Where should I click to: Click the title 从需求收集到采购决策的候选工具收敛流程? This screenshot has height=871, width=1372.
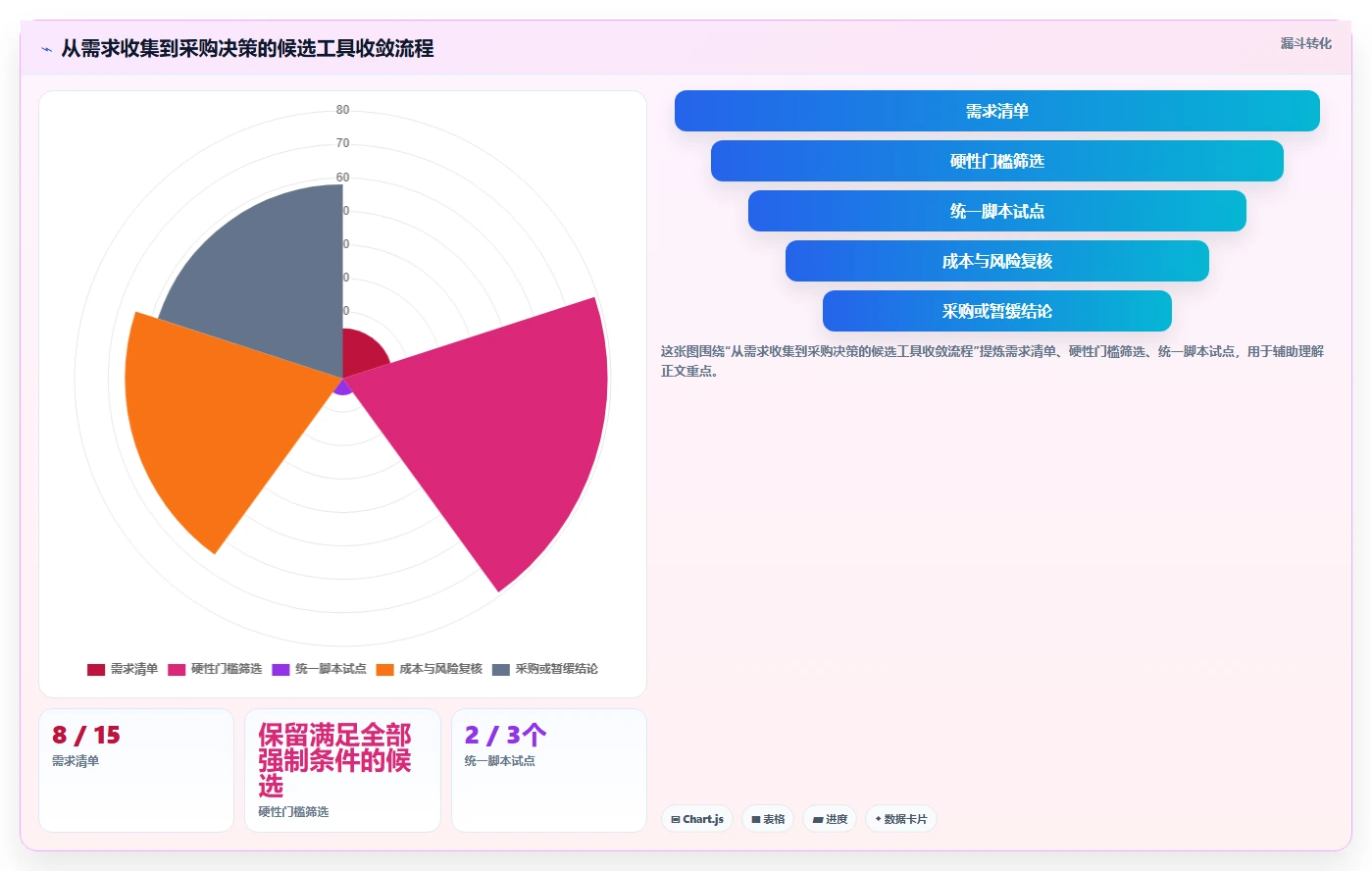point(247,48)
